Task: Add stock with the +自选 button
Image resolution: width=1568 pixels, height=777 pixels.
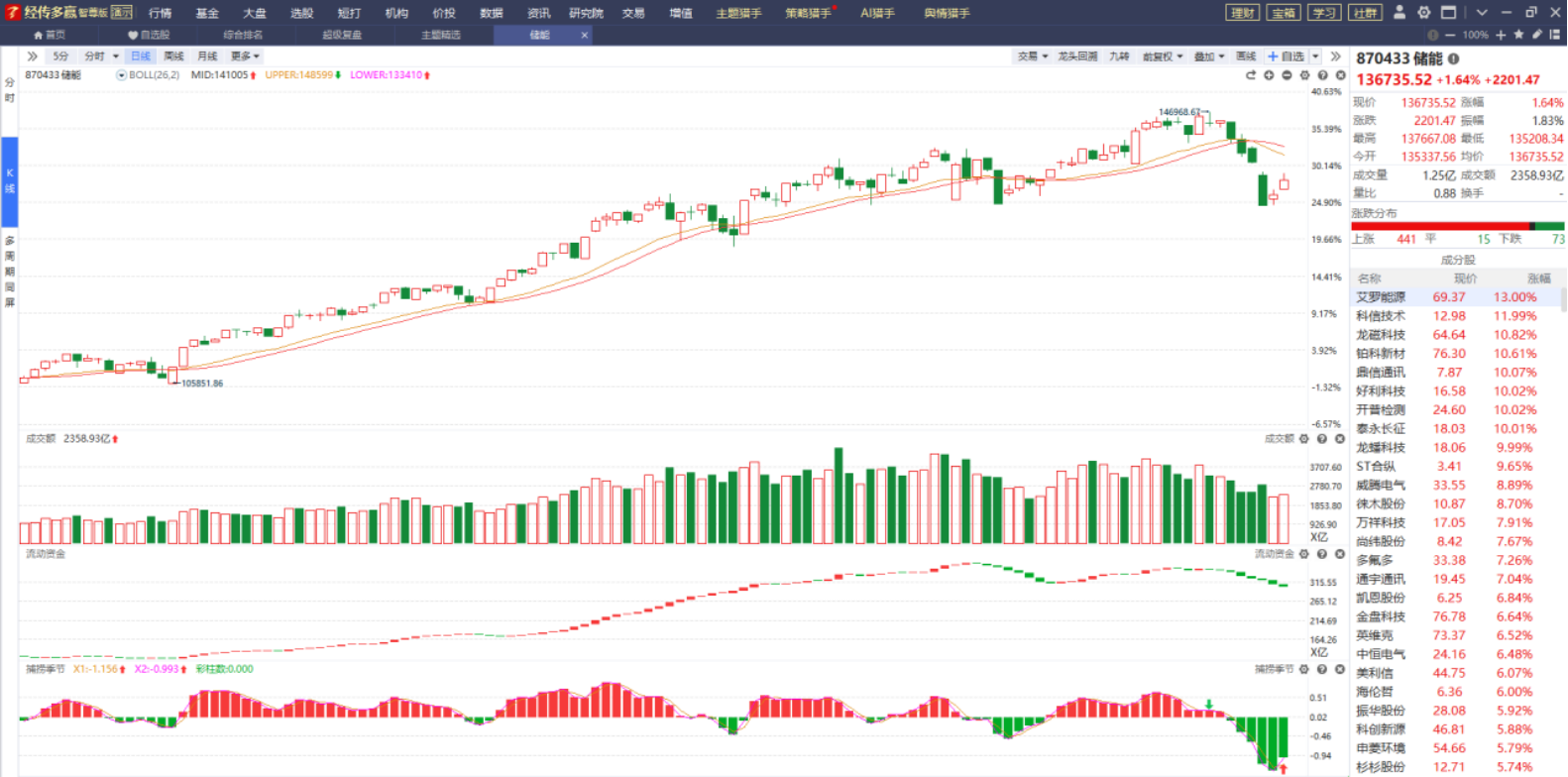Action: pos(1287,56)
